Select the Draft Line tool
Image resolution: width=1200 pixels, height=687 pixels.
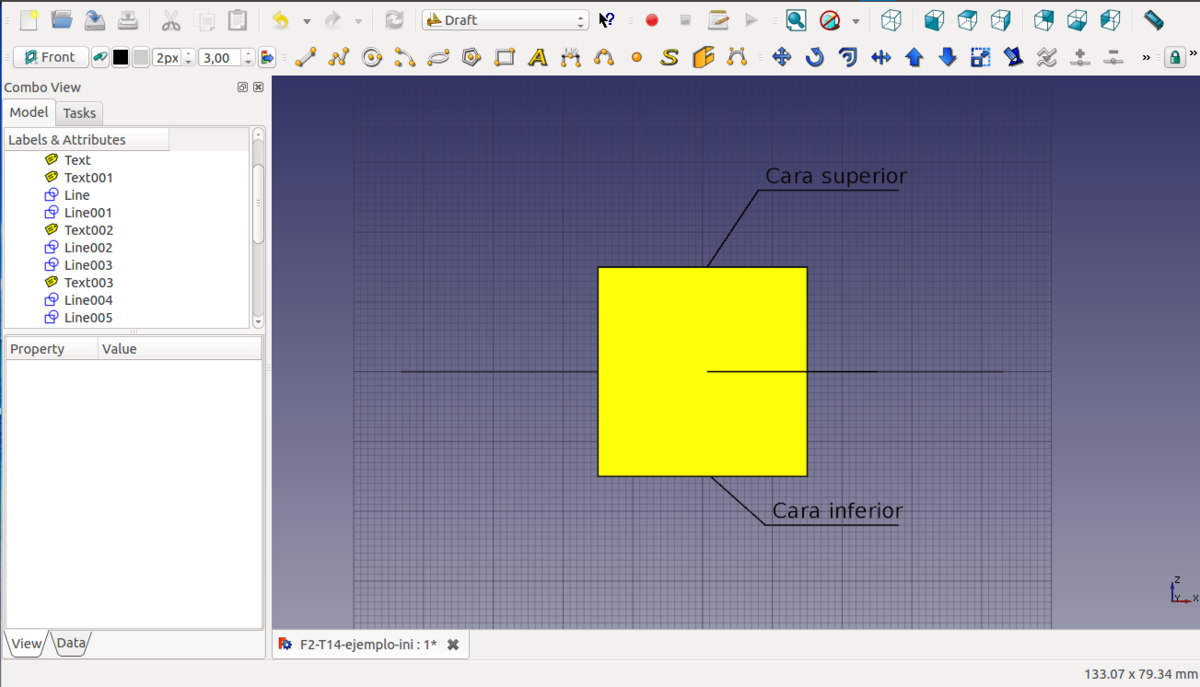click(306, 58)
